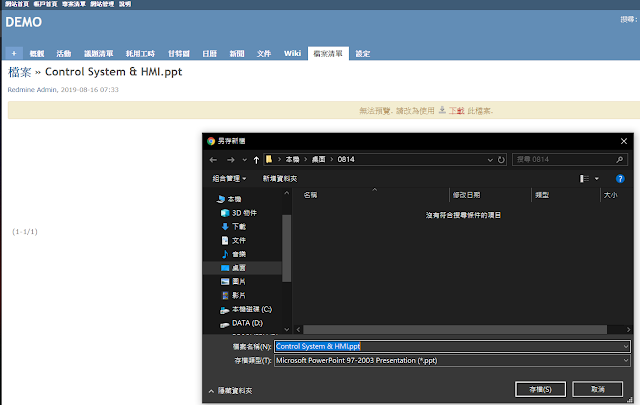Select DATA (D:) drive
The width and height of the screenshot is (640, 405).
click(242, 323)
